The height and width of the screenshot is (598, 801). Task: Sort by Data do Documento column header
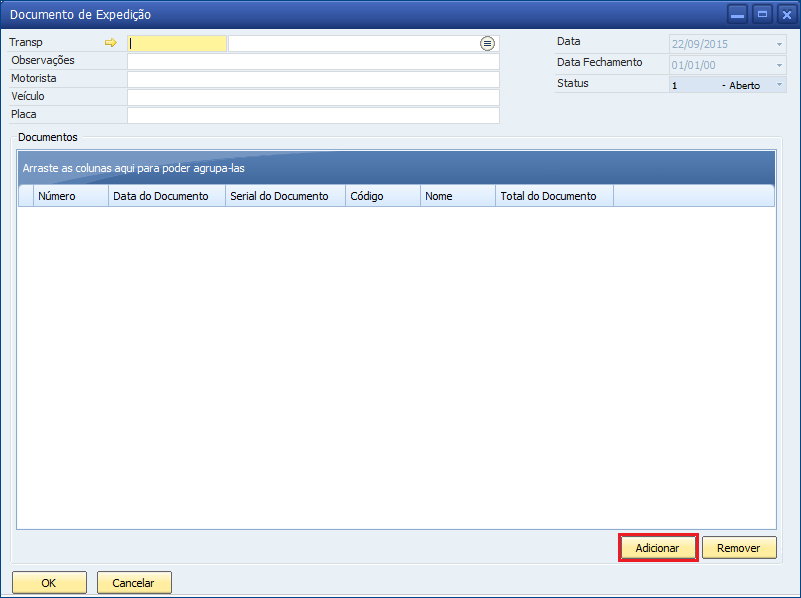coord(167,196)
